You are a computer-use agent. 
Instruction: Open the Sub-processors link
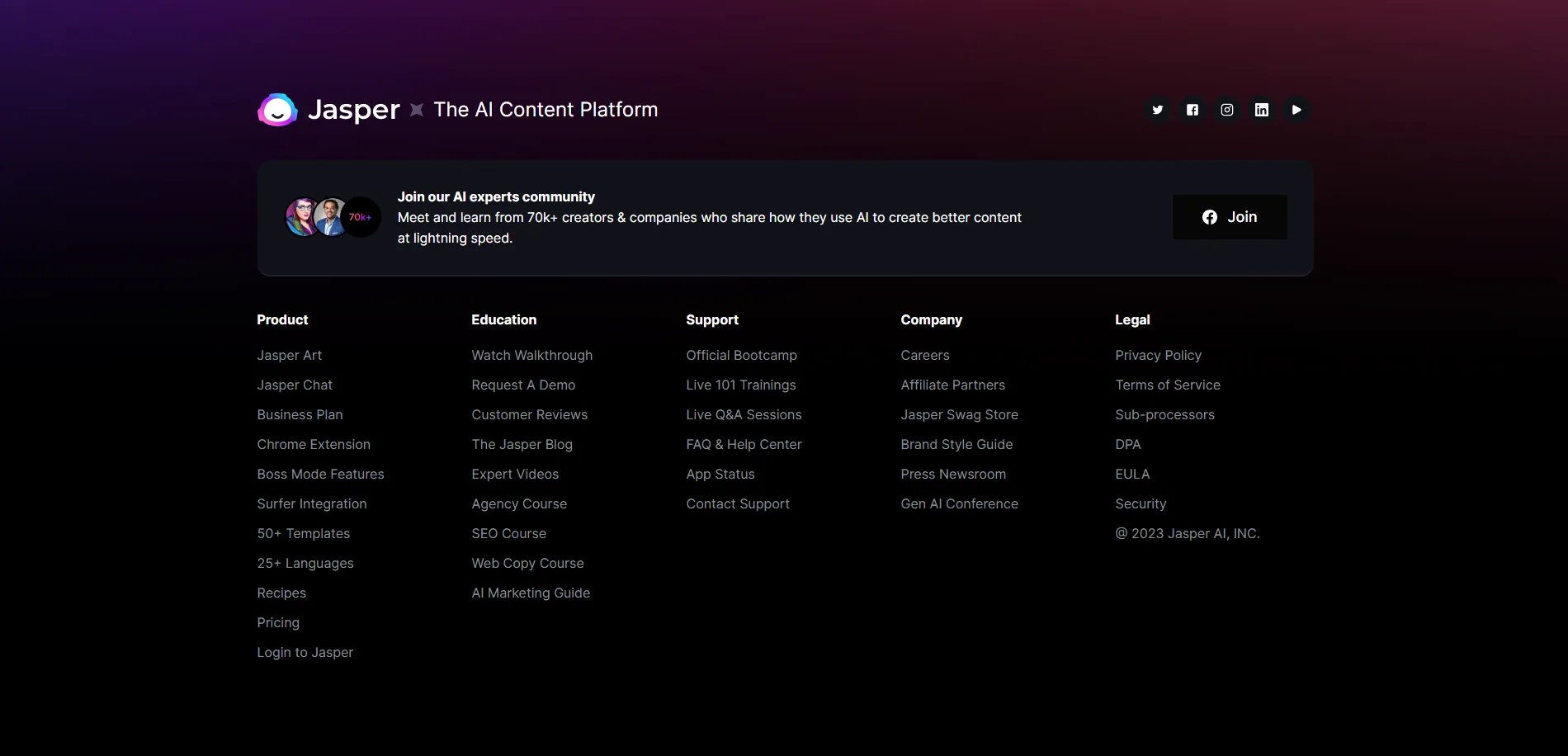pyautogui.click(x=1165, y=414)
